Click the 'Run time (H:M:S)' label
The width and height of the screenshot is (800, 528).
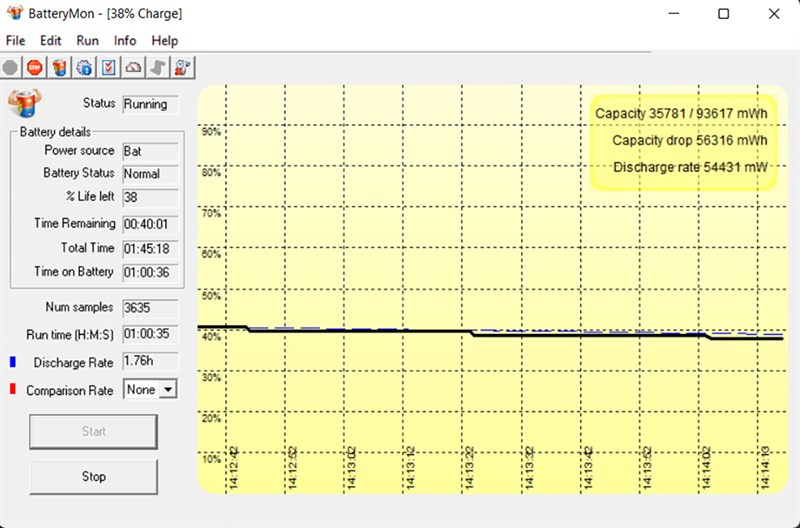(70, 335)
